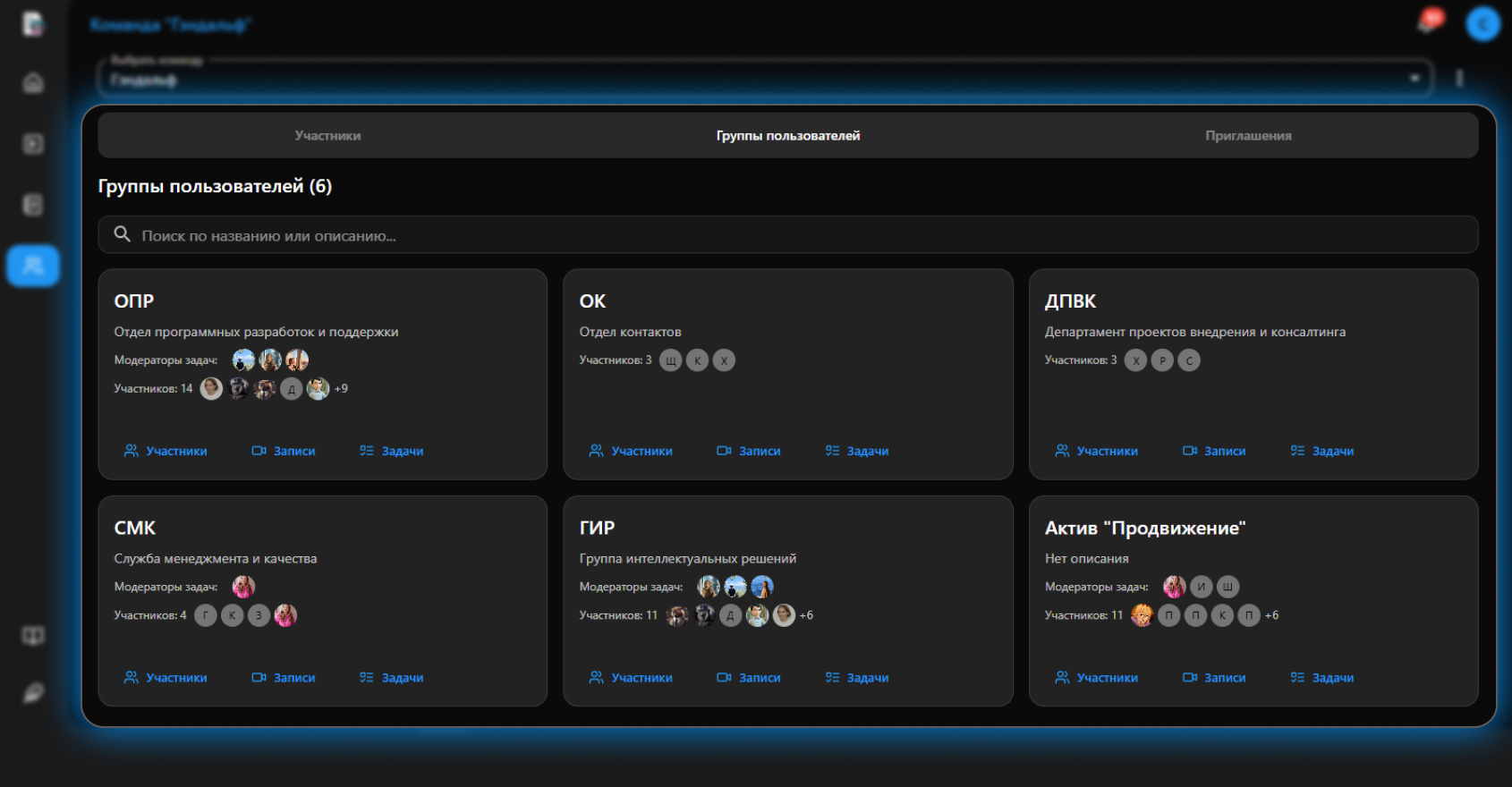The width and height of the screenshot is (1512, 787).
Task: Open Задачи of the СМК group
Action: [x=391, y=678]
